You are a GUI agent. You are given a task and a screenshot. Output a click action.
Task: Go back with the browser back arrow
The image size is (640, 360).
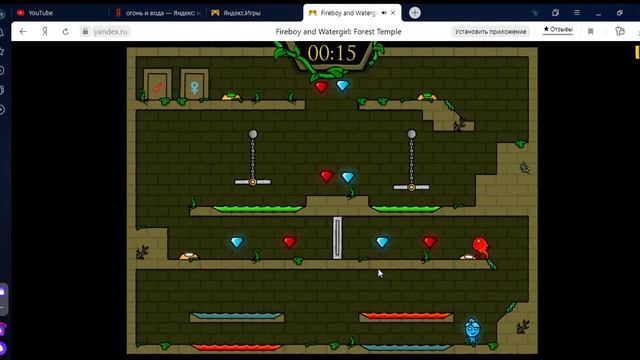tap(23, 31)
